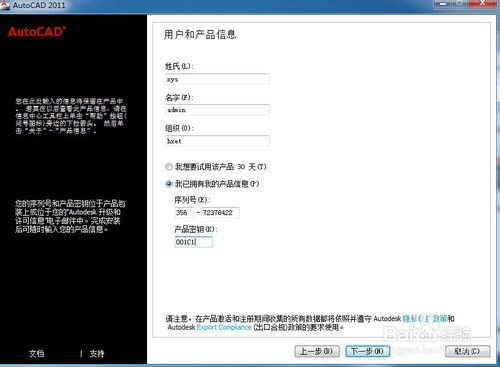Proceed with the 下一步 button
Screen dimensions: 500x367
click(368, 351)
